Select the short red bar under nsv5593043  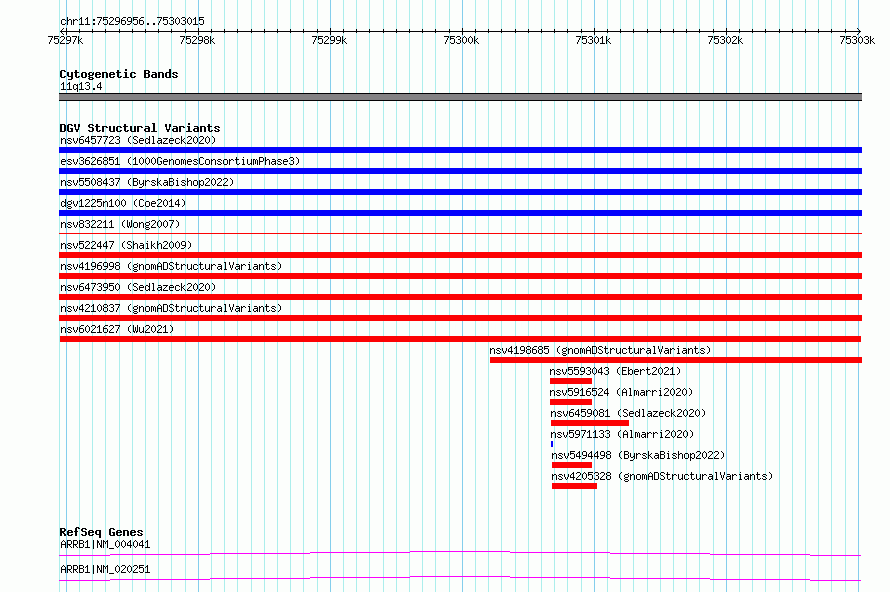tap(571, 381)
